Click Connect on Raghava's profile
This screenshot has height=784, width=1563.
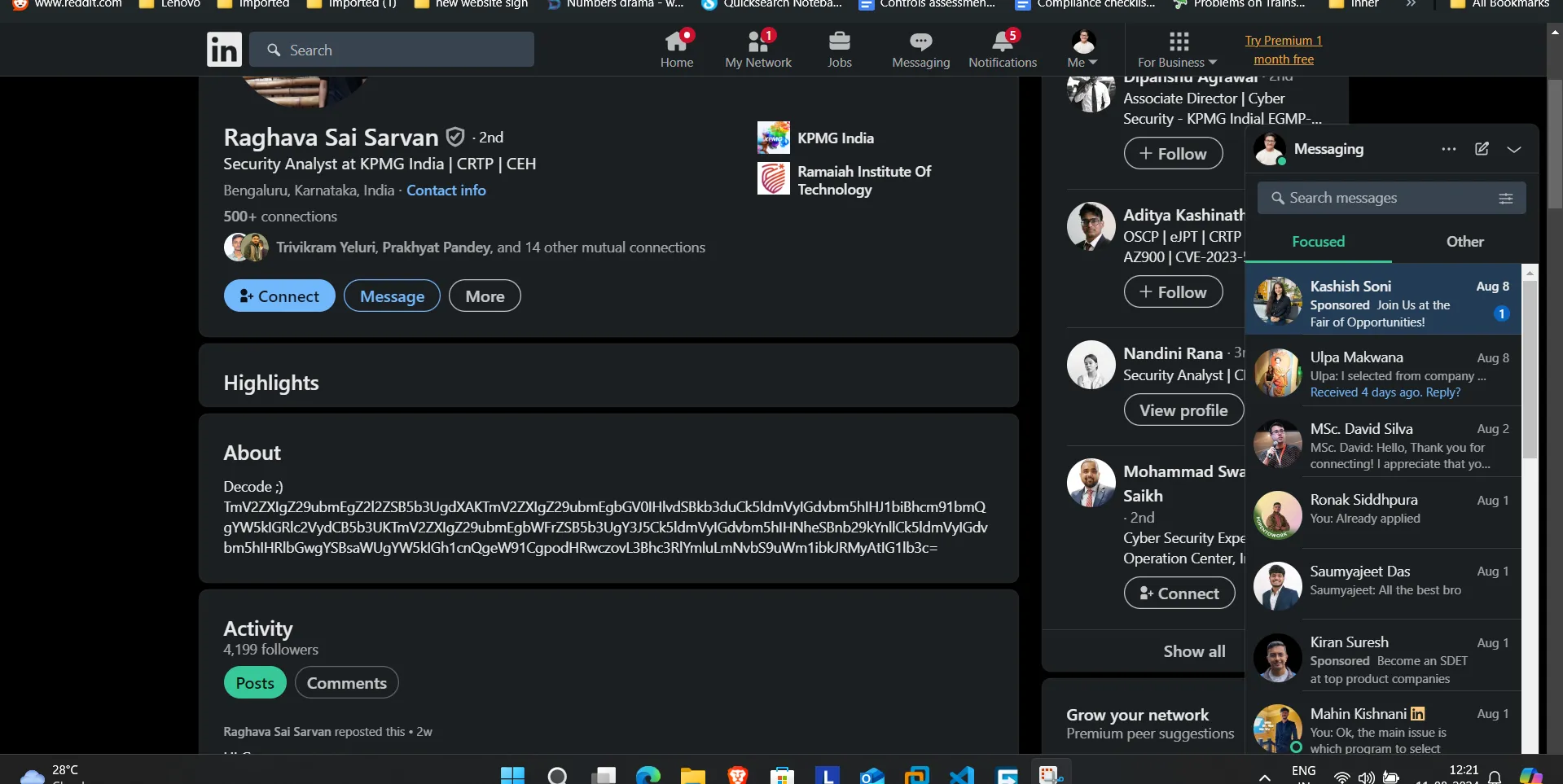[279, 296]
